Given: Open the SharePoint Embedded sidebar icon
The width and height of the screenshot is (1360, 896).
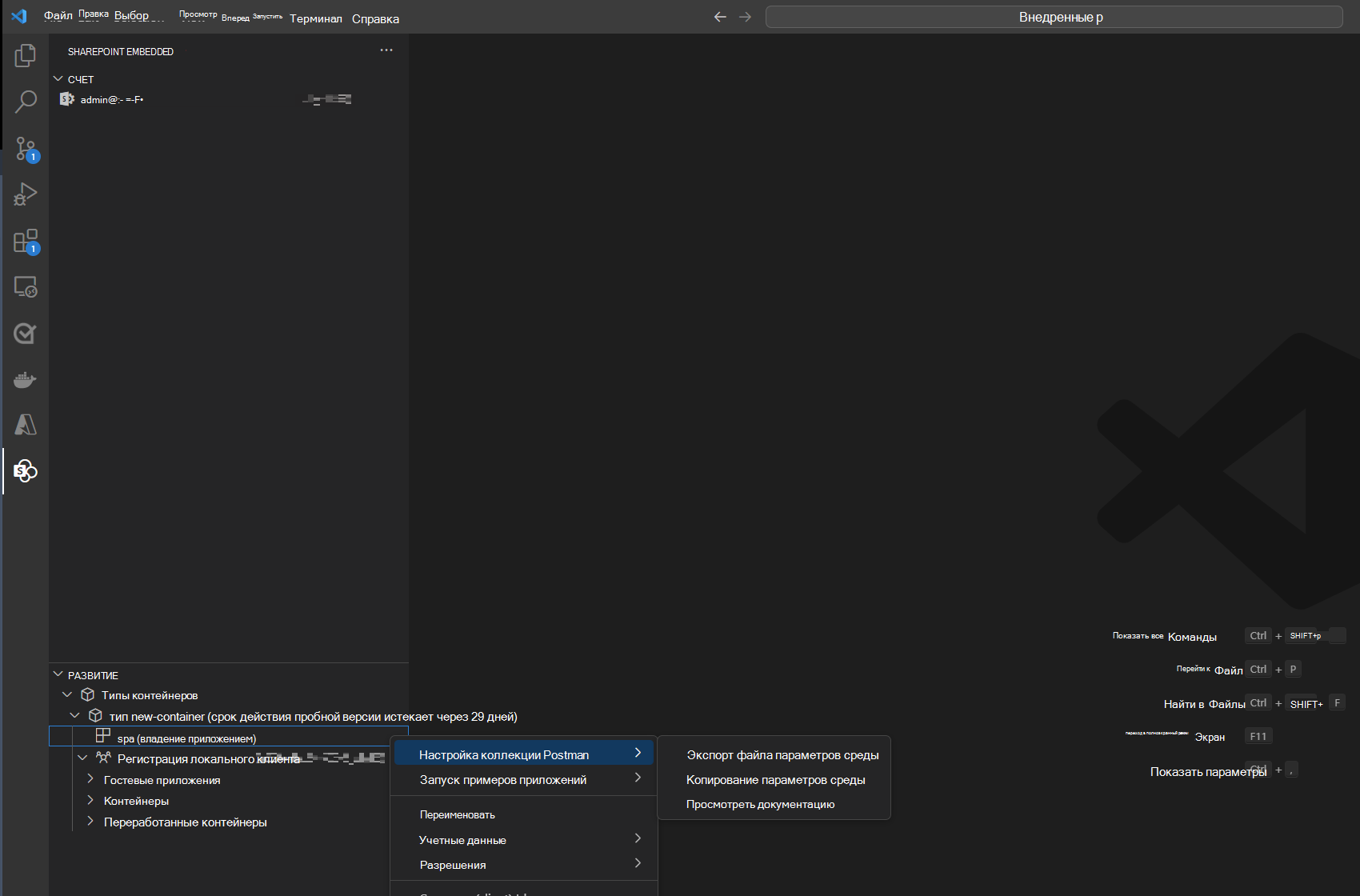Looking at the screenshot, I should pos(26,470).
